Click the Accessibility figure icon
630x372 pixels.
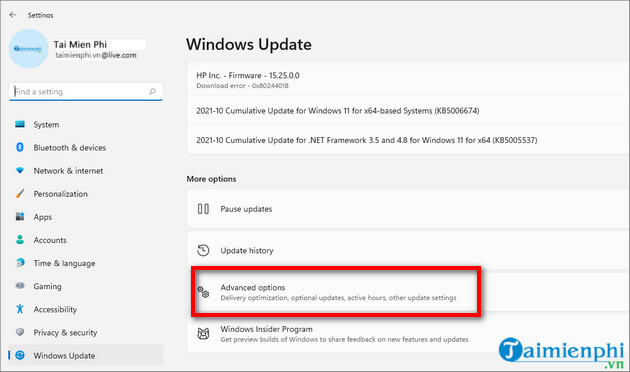tap(20, 309)
